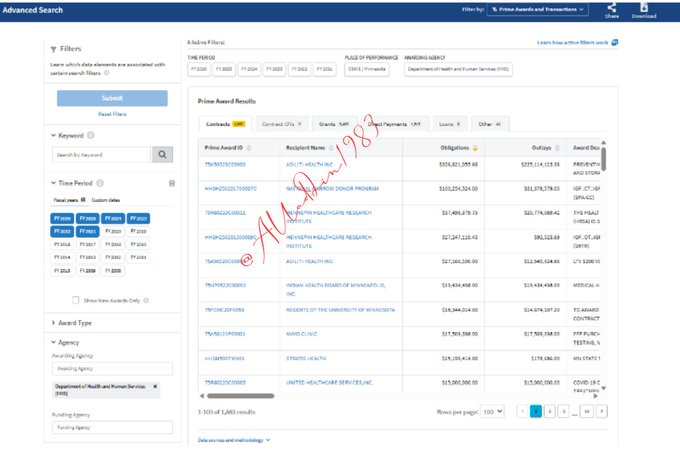Remove Department of Health agency filter tag

[155, 385]
